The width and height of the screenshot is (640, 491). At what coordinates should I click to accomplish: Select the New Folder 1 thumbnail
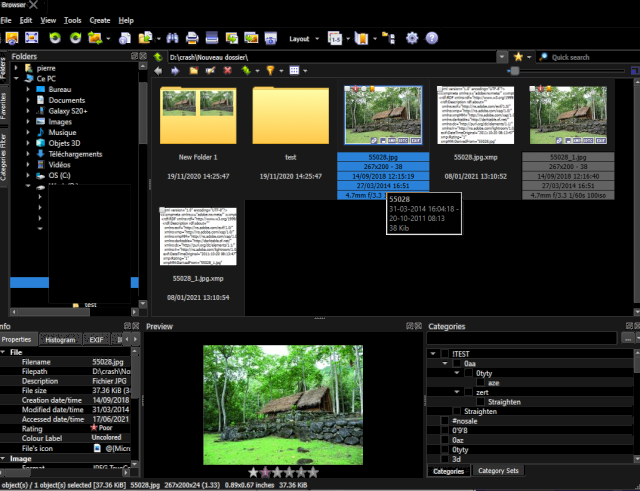coord(198,116)
